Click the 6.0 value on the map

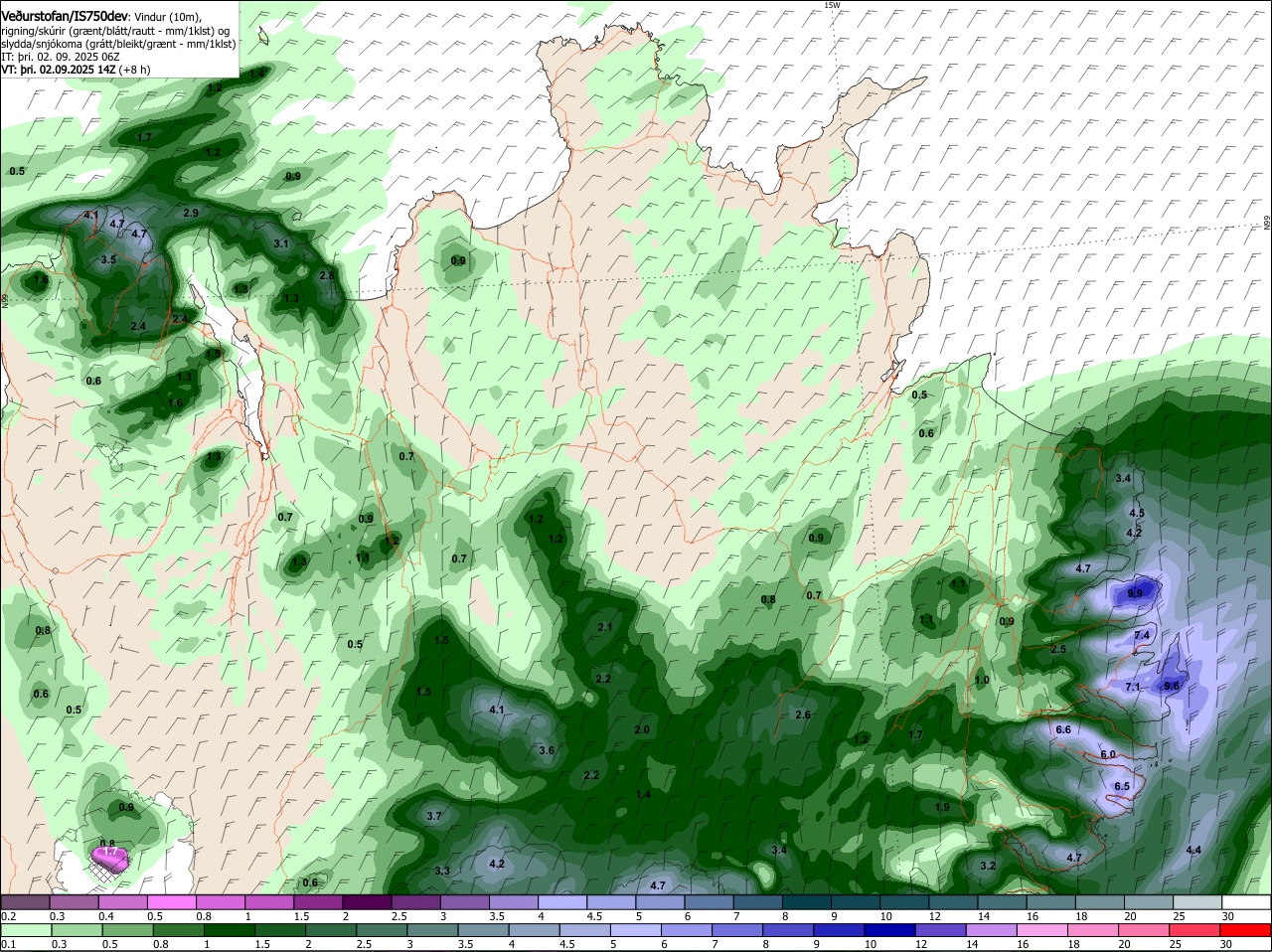tap(1109, 755)
